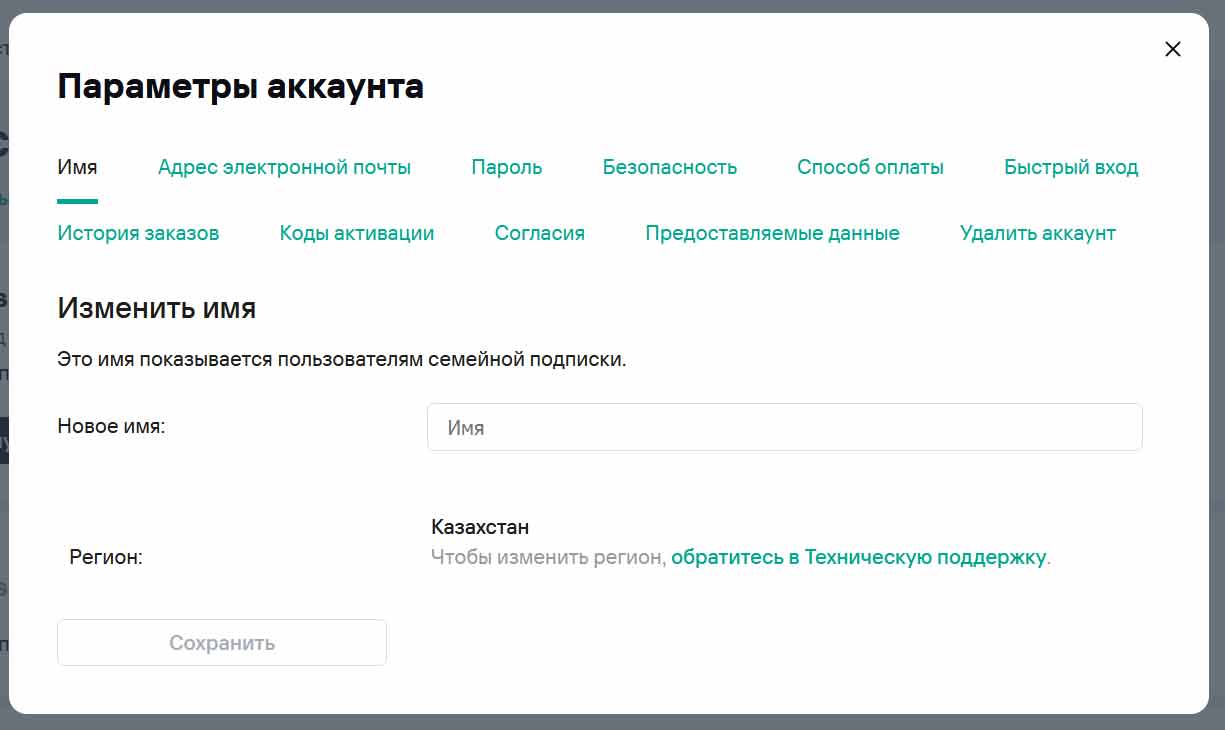View the История заказов tab
Image resolution: width=1225 pixels, height=730 pixels.
tap(138, 233)
